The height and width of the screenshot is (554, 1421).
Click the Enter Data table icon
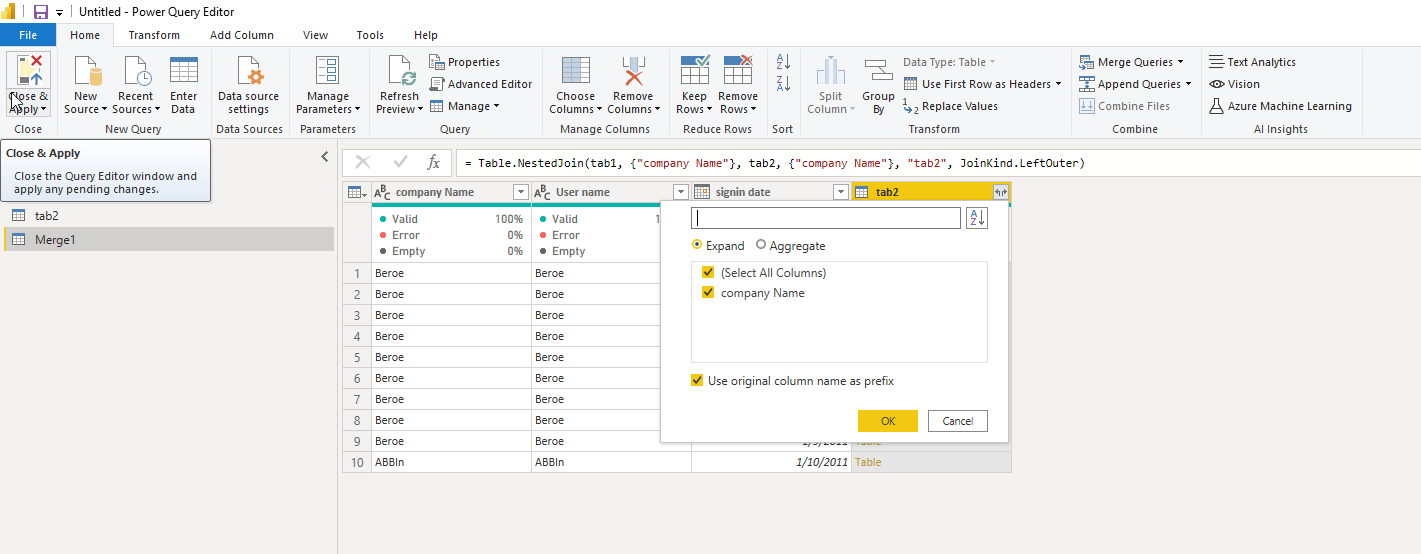click(184, 72)
